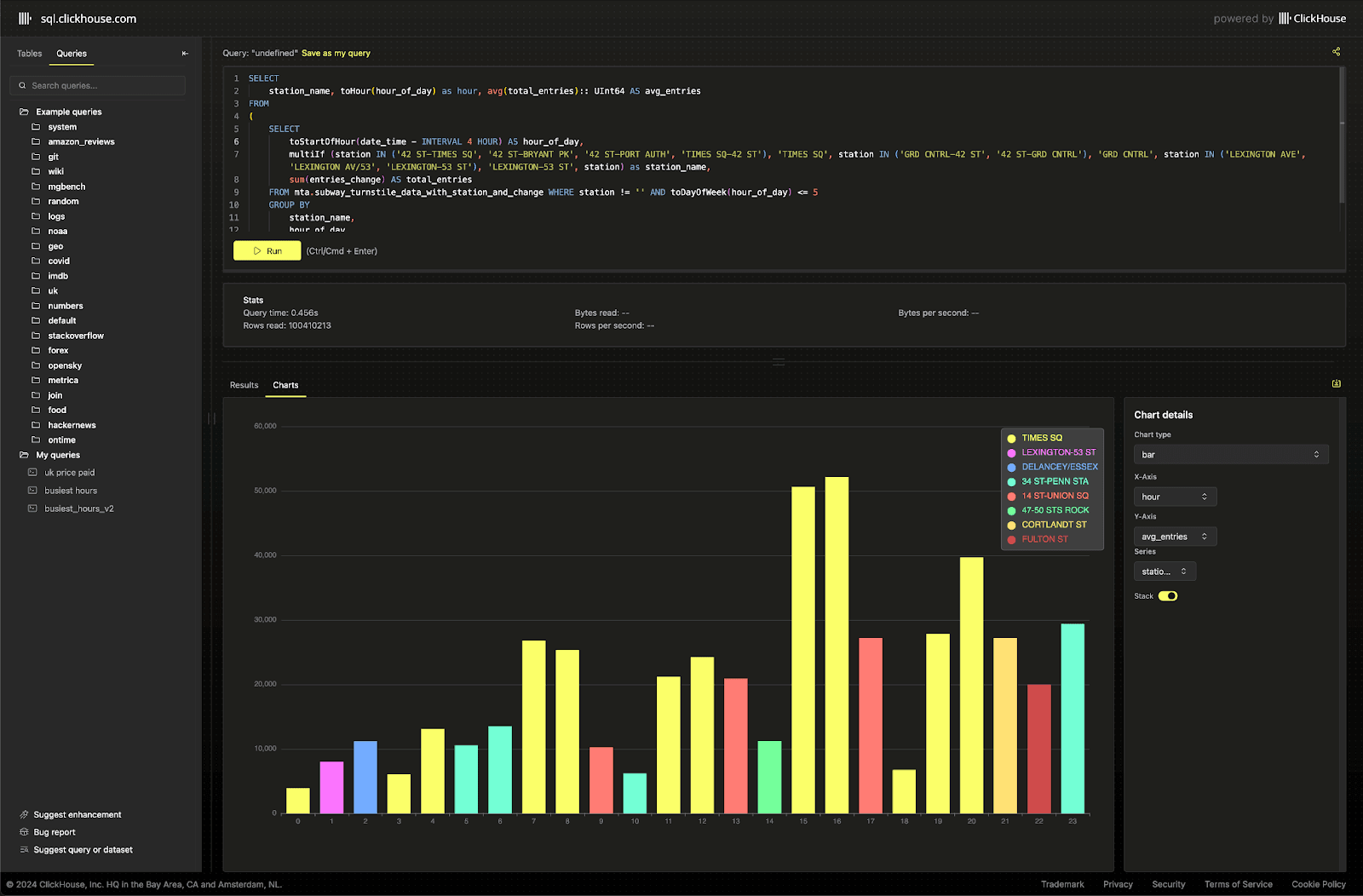Click the tallest yellow bar at hour 16
The width and height of the screenshot is (1363, 896).
837,645
